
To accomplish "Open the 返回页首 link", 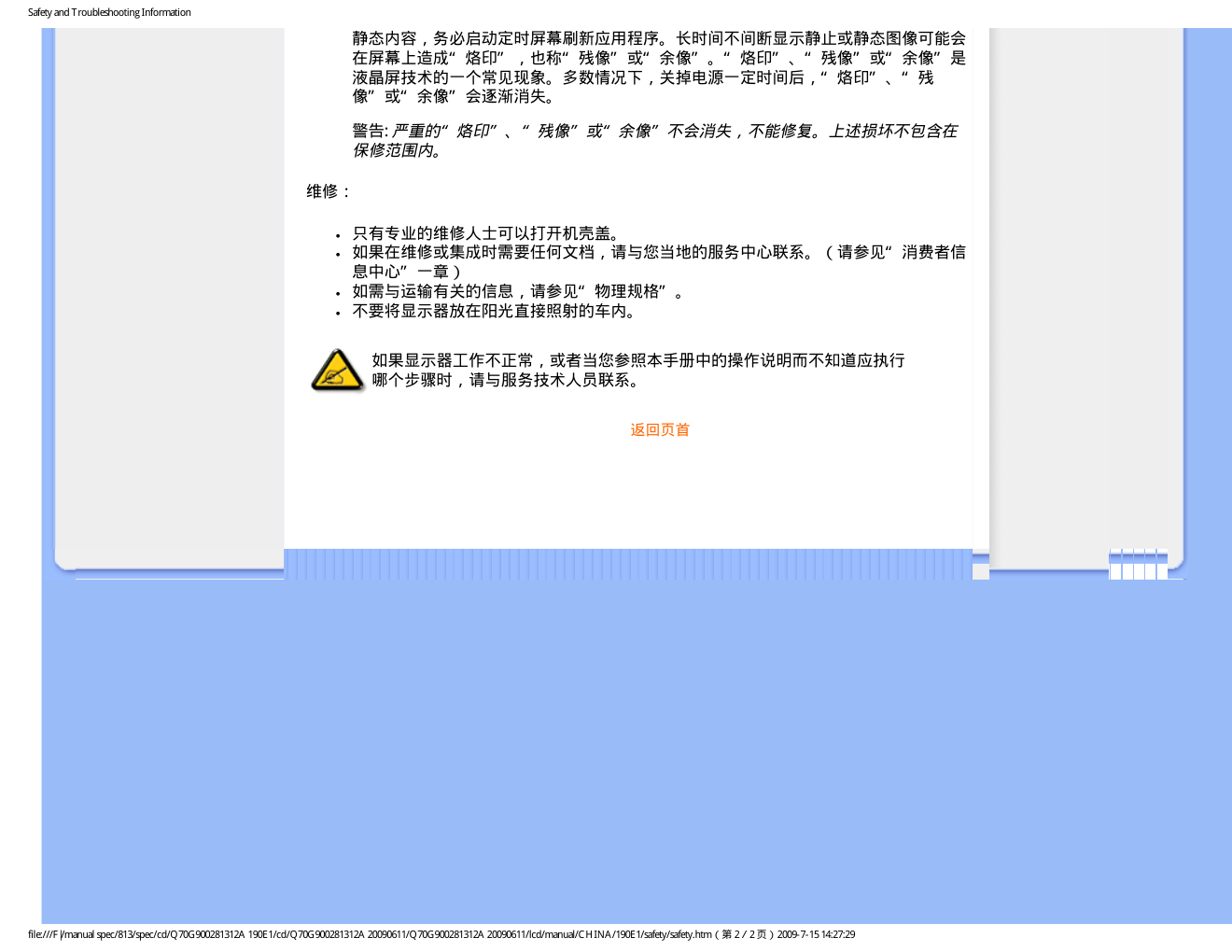I will click(x=659, y=430).
